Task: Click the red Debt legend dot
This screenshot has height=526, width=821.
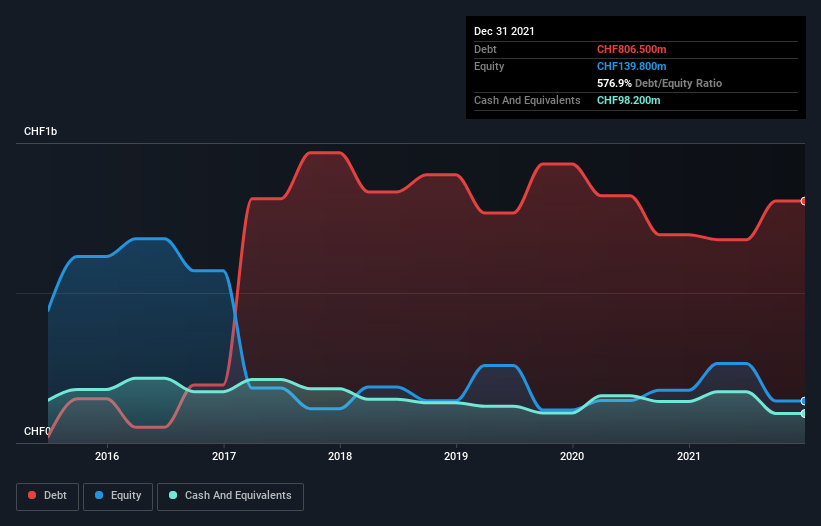Action: click(32, 495)
